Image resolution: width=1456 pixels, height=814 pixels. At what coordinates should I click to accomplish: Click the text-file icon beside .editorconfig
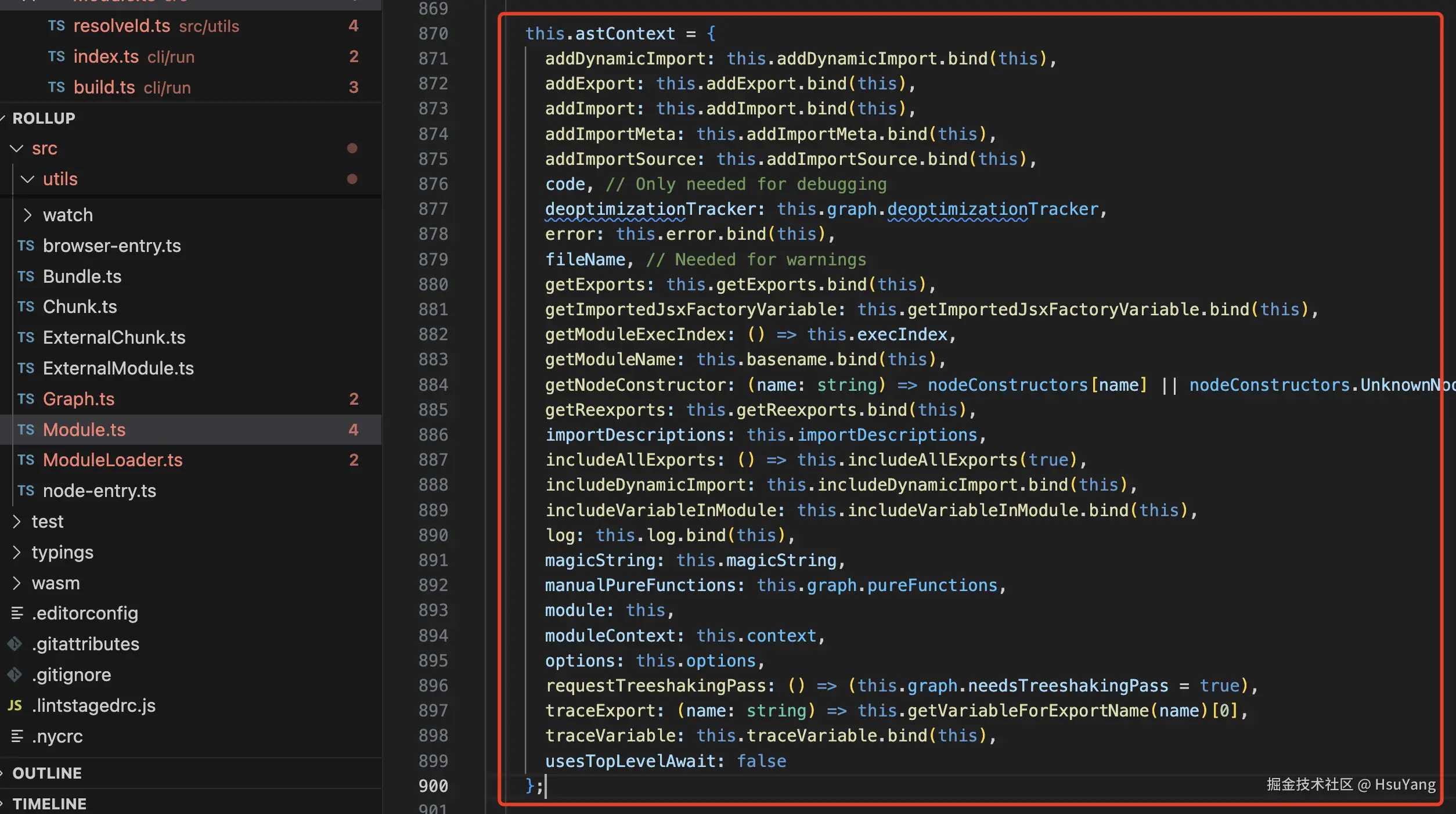(x=17, y=613)
